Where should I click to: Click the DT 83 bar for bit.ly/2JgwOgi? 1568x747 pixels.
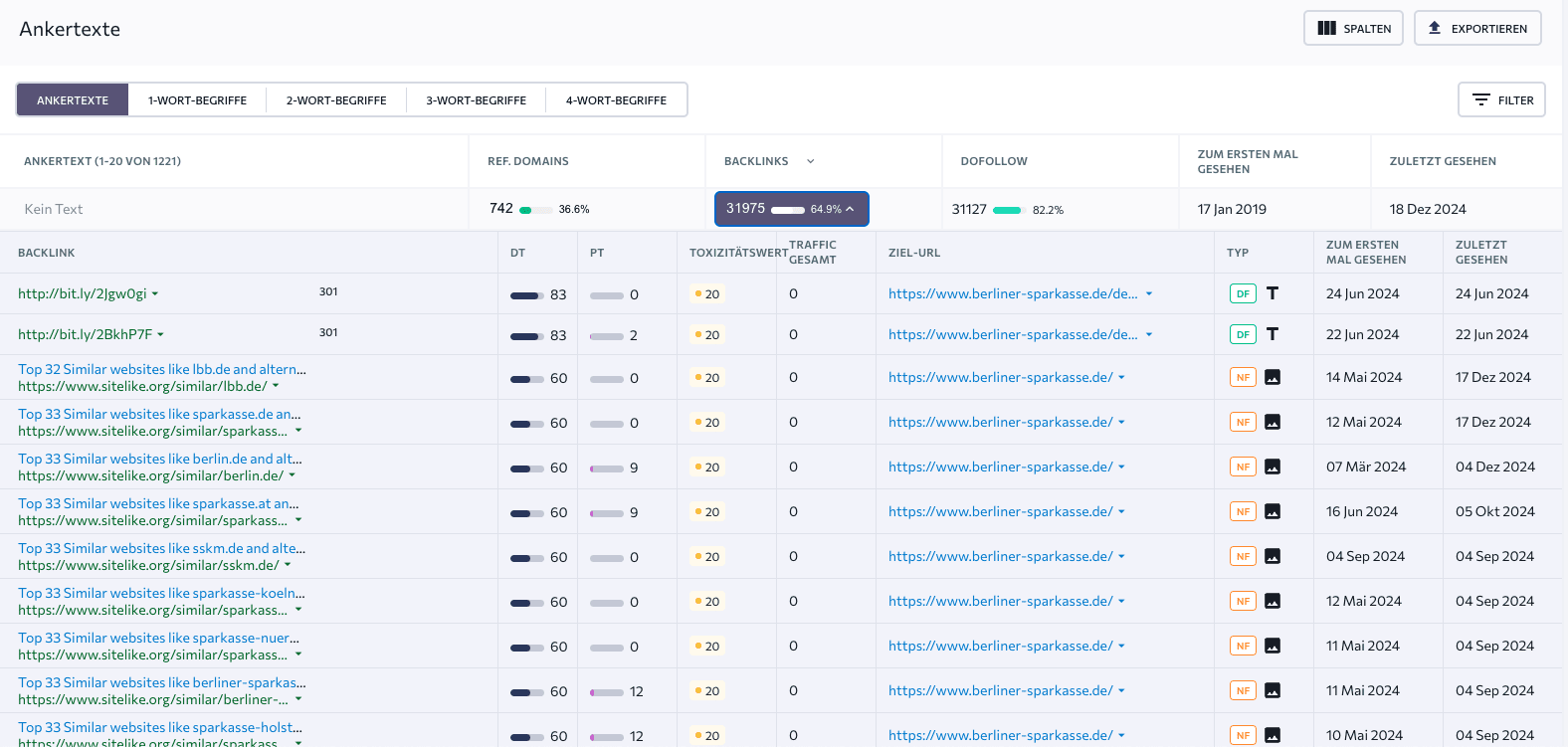pos(526,295)
